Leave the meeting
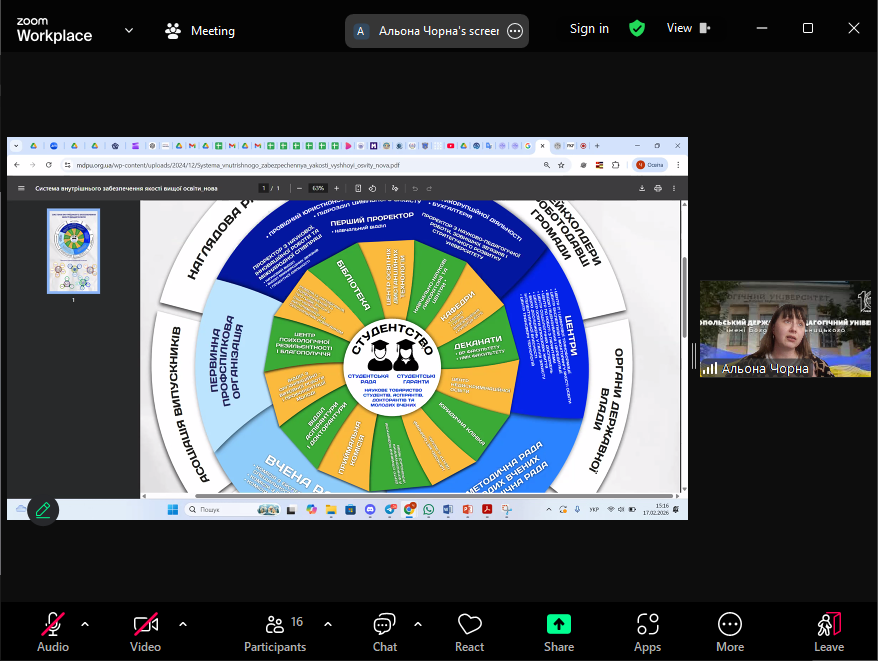This screenshot has height=661, width=878. coord(828,632)
